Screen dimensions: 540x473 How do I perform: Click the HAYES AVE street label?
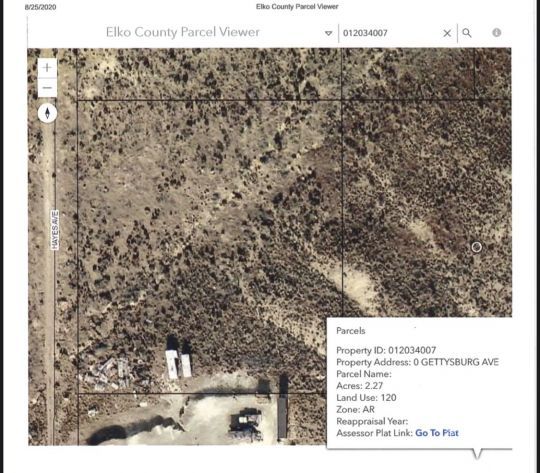55,230
